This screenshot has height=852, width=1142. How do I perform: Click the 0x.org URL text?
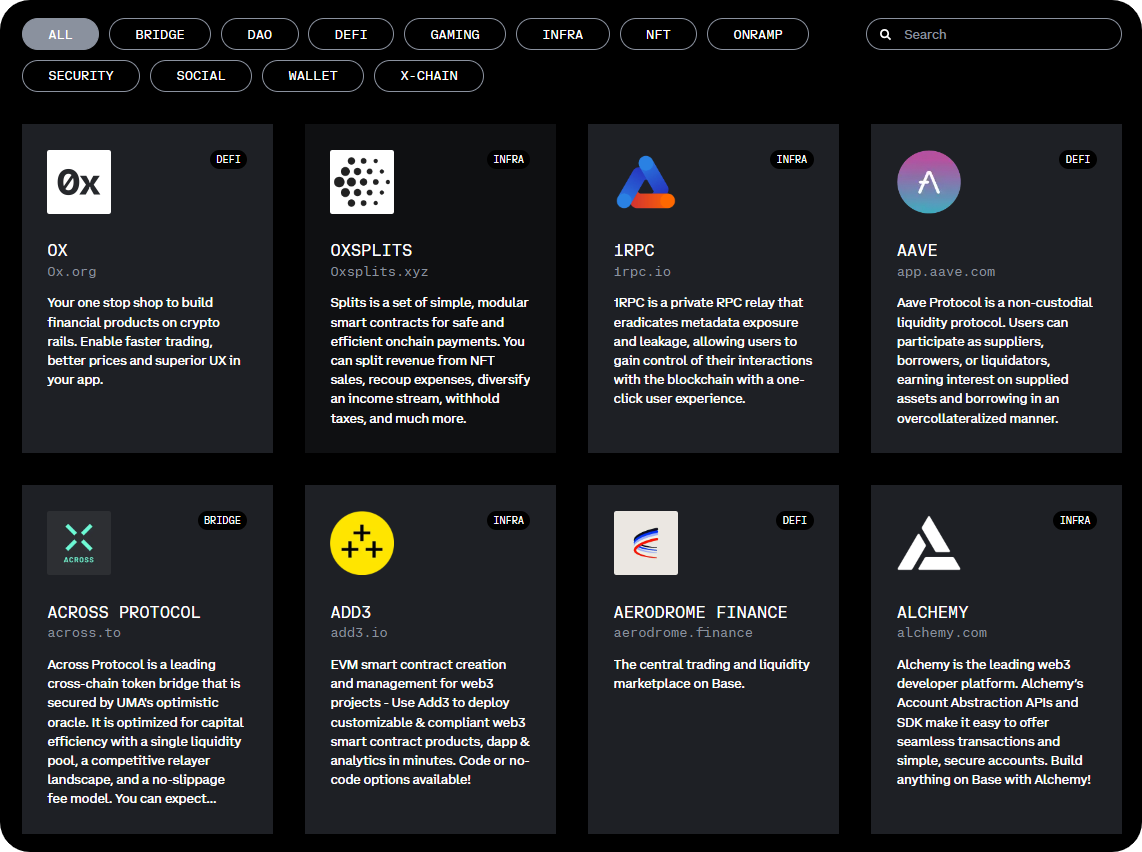tap(72, 272)
